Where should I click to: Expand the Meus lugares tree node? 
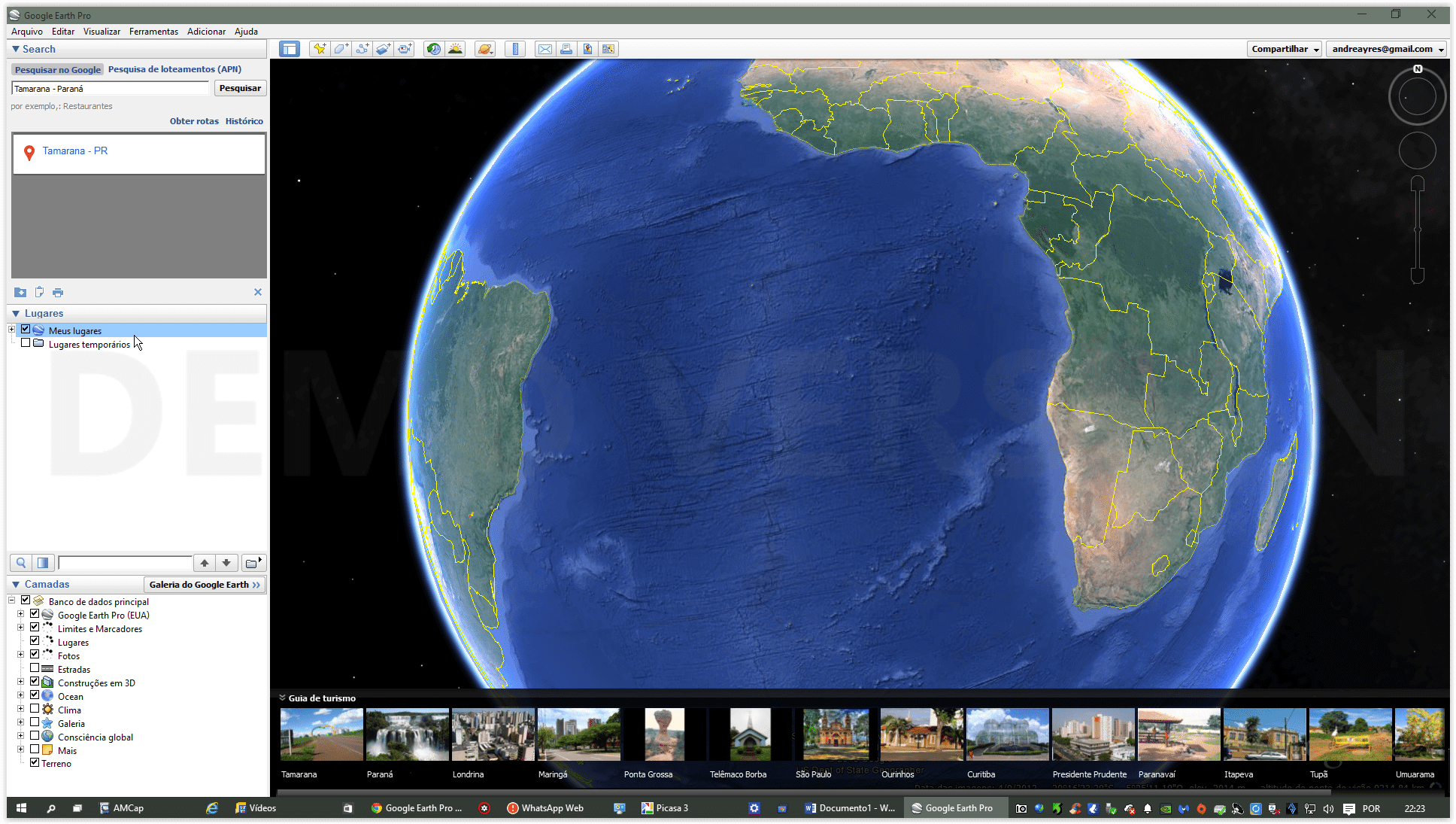click(x=12, y=330)
